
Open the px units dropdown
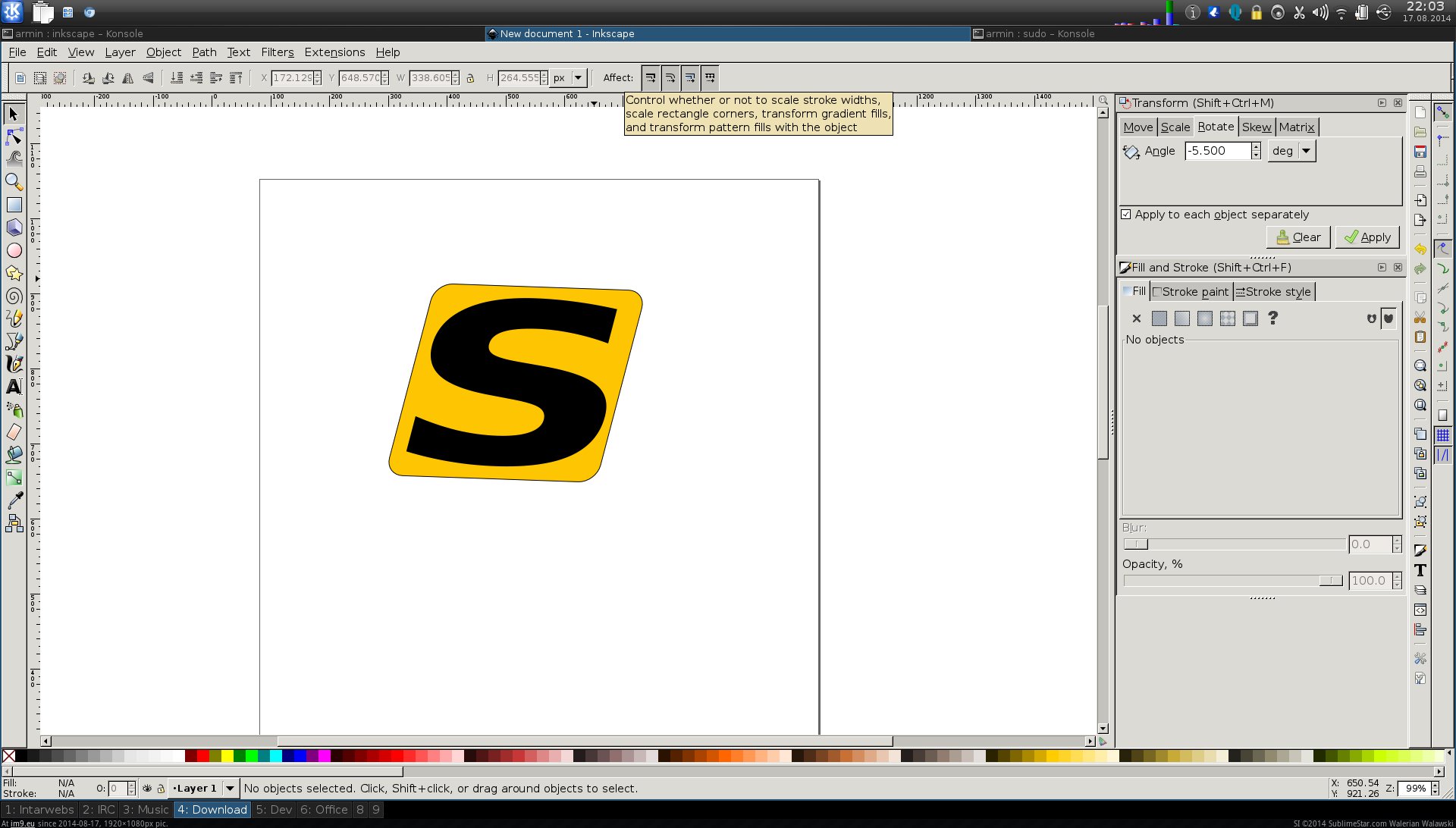[578, 78]
